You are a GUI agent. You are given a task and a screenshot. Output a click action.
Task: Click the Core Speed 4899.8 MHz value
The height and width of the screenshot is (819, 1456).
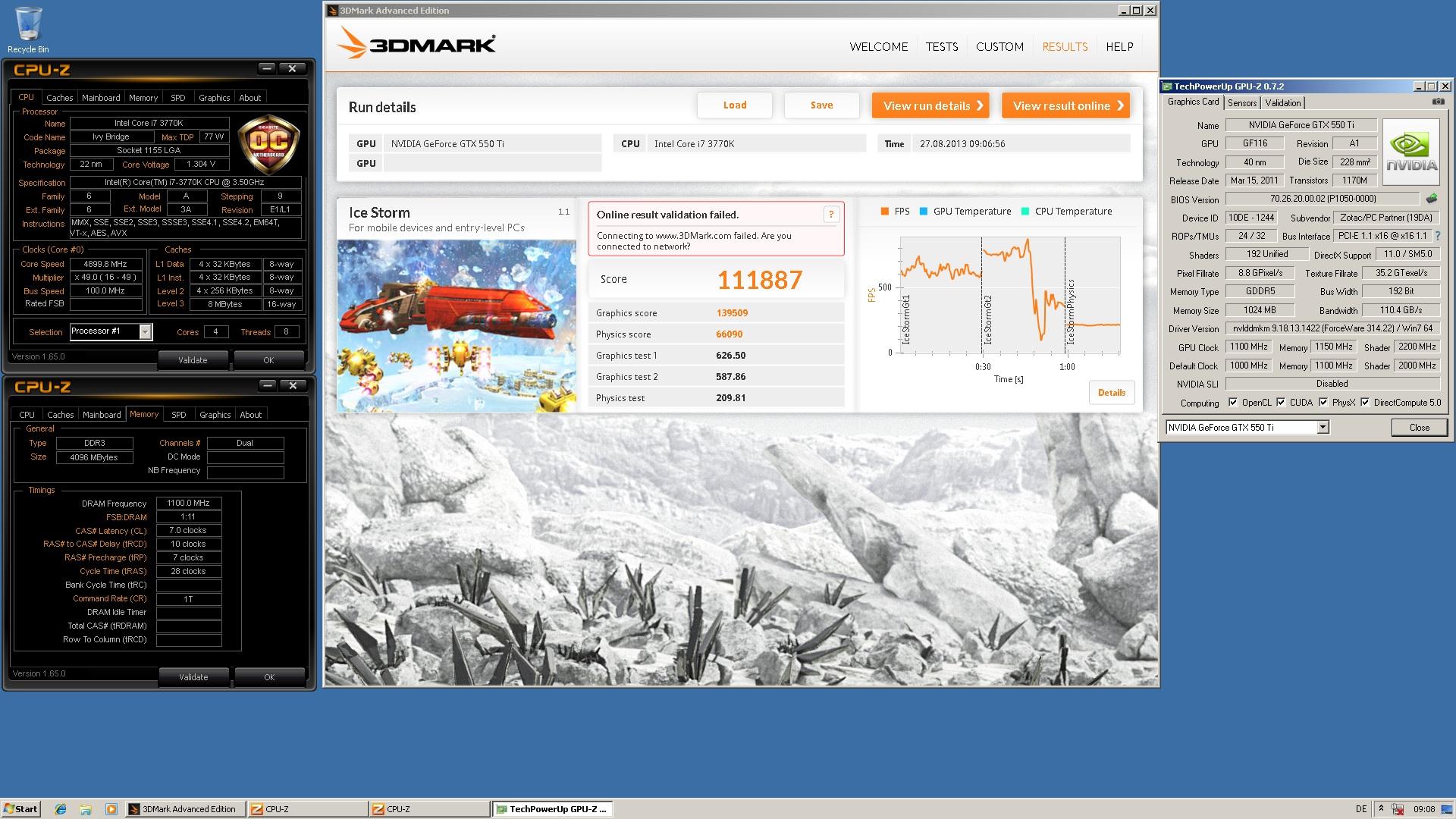tap(105, 264)
